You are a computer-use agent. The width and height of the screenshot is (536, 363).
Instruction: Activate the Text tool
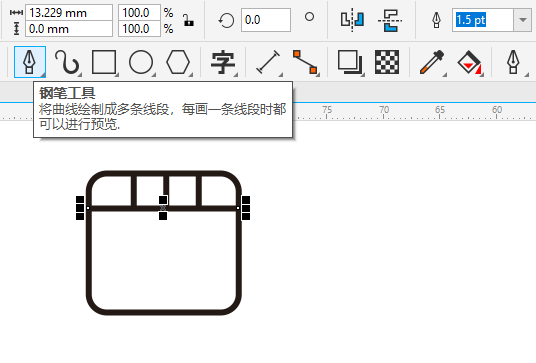[223, 62]
